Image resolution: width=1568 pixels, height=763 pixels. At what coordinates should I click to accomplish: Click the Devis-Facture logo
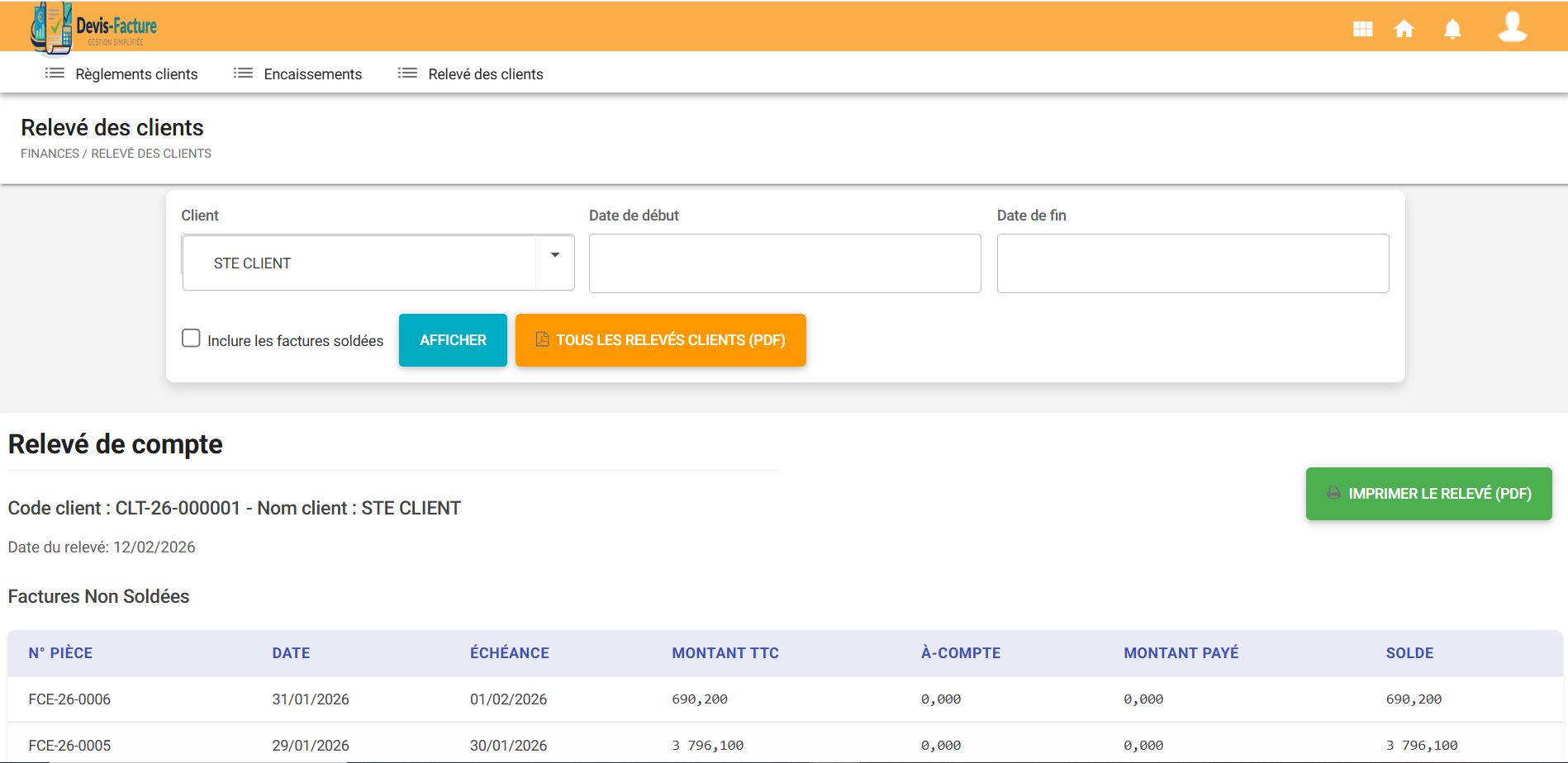pos(93,28)
